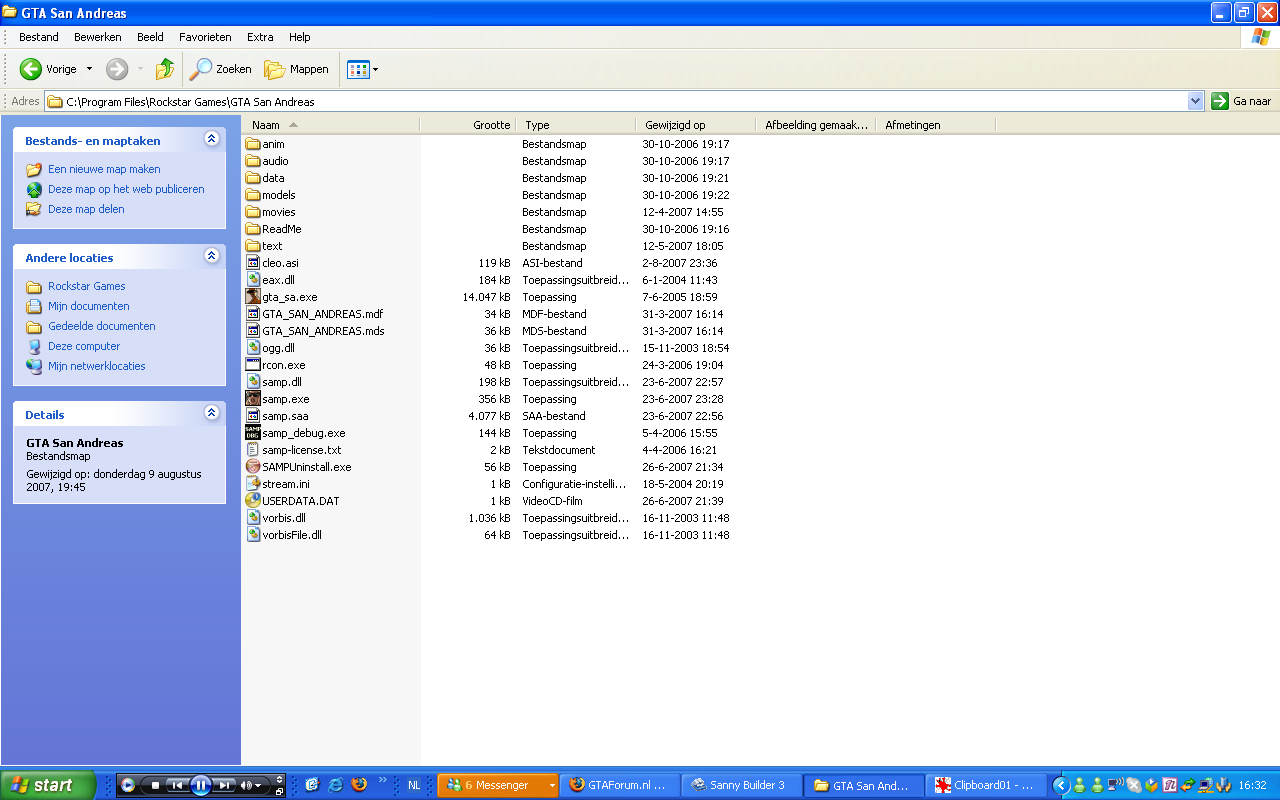Open the Zoeken search tool
Viewport: 1280px width, 800px height.
(221, 69)
